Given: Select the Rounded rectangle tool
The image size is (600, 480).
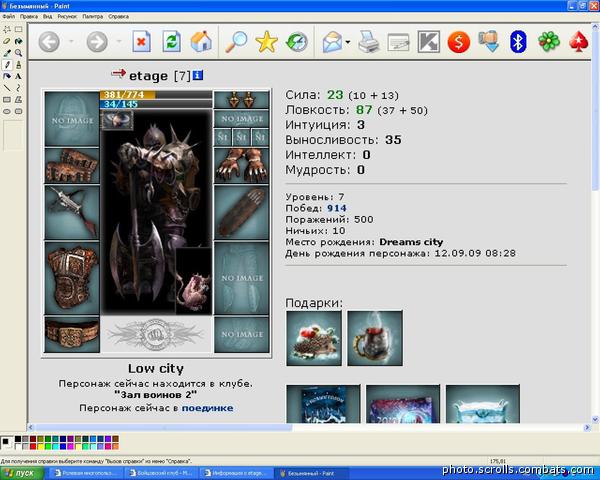Looking at the screenshot, I should [18, 111].
